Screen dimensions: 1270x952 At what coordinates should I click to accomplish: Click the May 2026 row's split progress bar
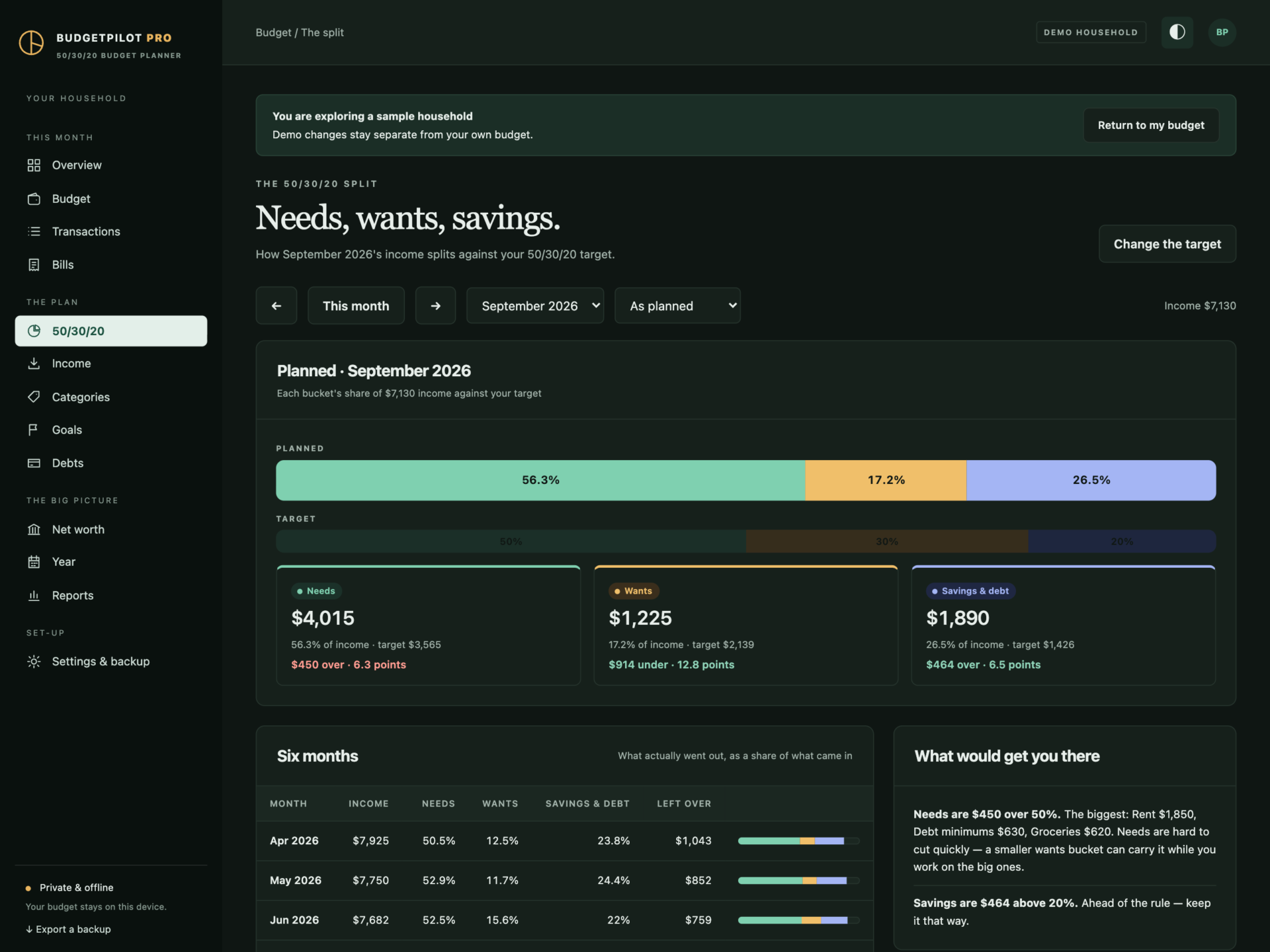[x=798, y=881]
